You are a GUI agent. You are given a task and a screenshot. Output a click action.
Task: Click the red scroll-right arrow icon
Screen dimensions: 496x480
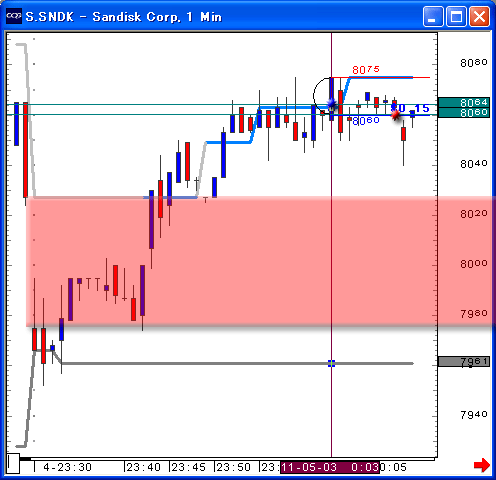click(482, 465)
